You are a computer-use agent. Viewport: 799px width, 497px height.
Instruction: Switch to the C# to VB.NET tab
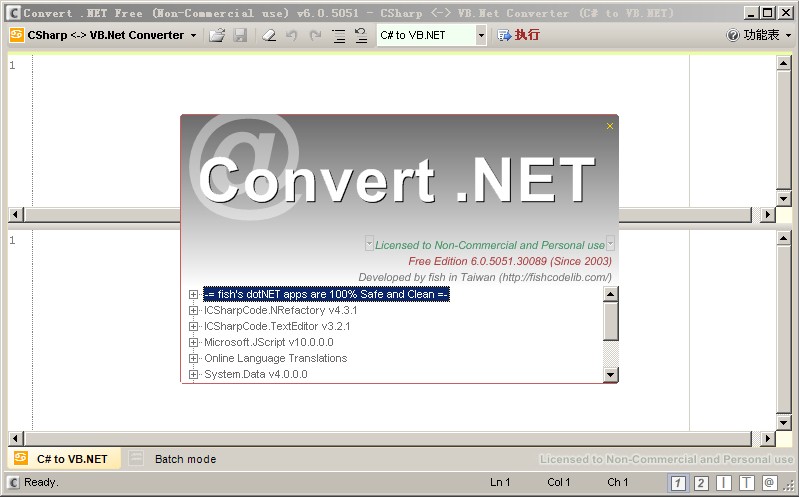coord(64,459)
